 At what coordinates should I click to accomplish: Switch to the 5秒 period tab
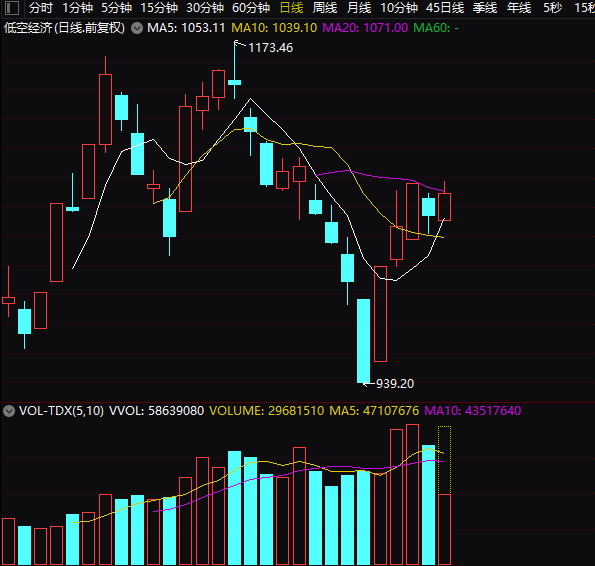tap(552, 8)
